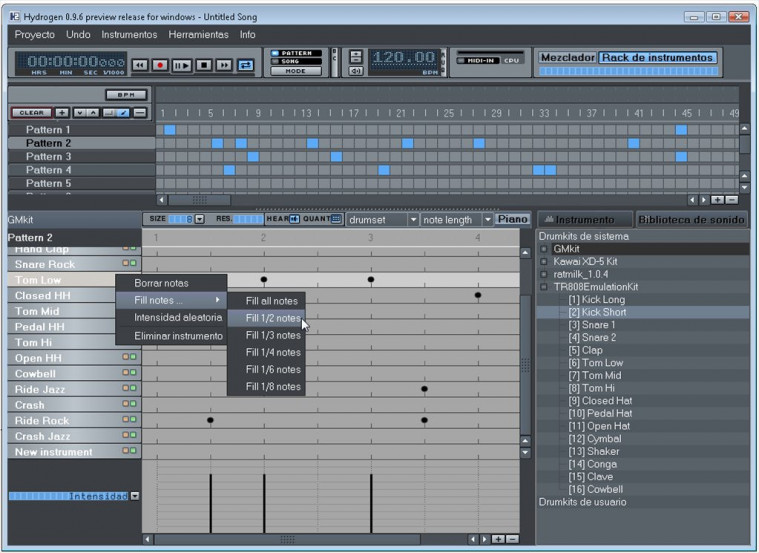Solo the Ride Rock instrument

click(133, 419)
